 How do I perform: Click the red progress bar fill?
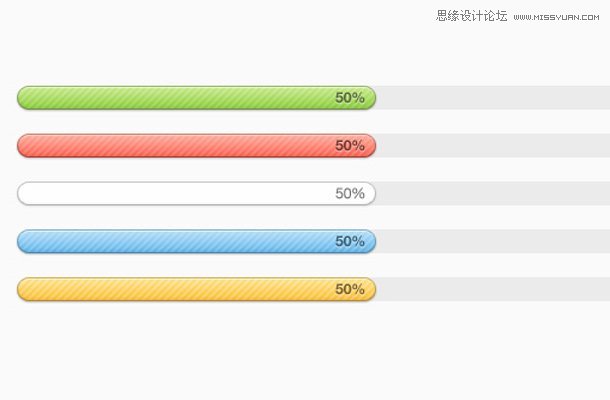[x=196, y=146]
